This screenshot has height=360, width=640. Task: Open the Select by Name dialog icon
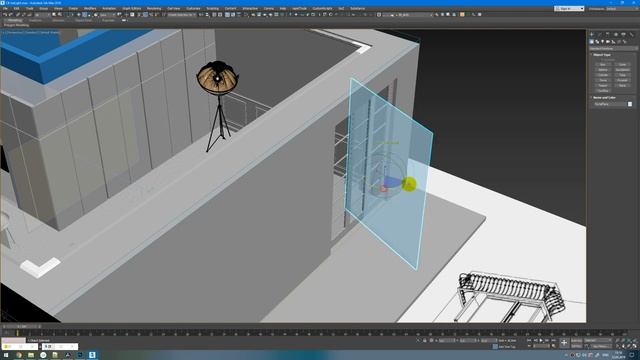60,14
